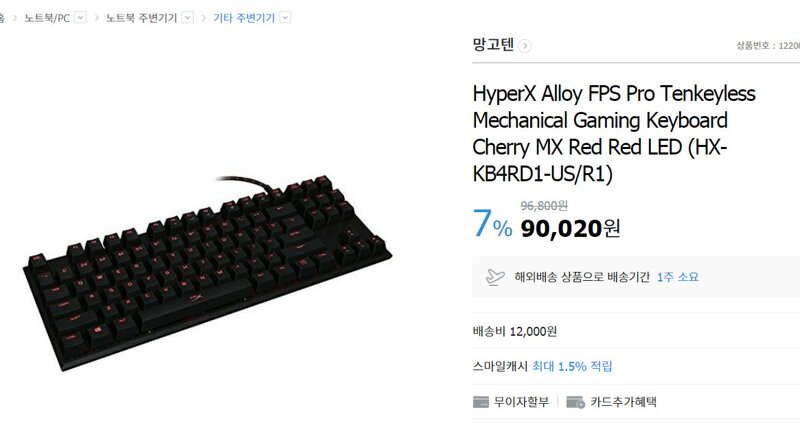Click the 7% discount rate label

coord(492,224)
